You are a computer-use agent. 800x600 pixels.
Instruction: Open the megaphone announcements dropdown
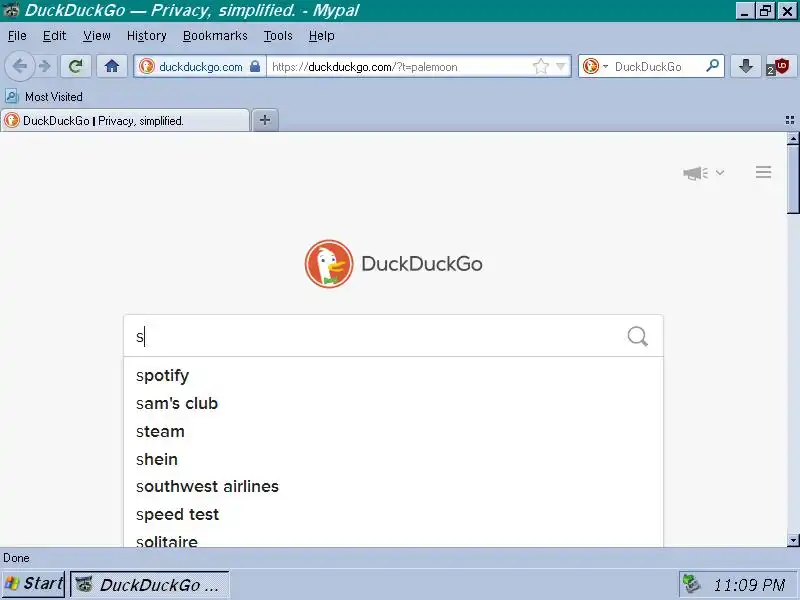point(704,173)
